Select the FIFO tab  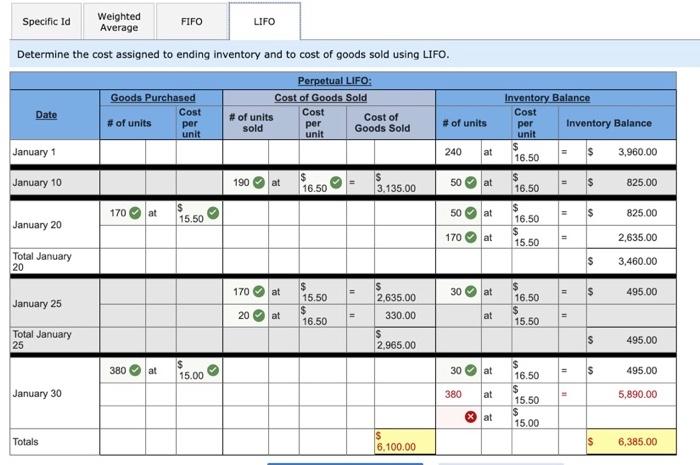[x=192, y=21]
